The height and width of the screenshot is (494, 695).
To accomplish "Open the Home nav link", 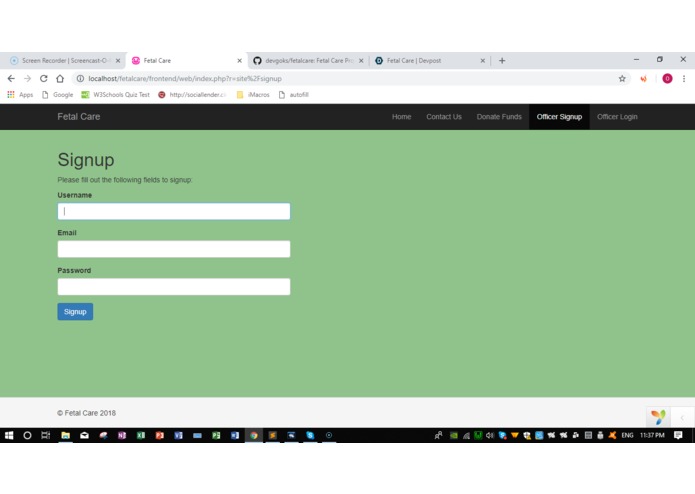I will 402,117.
